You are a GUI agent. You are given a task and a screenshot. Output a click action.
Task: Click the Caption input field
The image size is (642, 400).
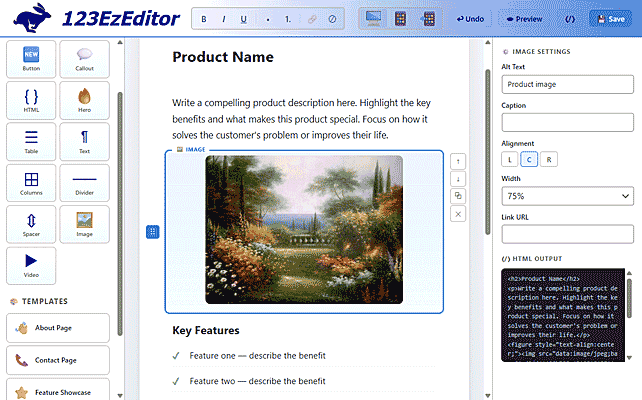567,122
